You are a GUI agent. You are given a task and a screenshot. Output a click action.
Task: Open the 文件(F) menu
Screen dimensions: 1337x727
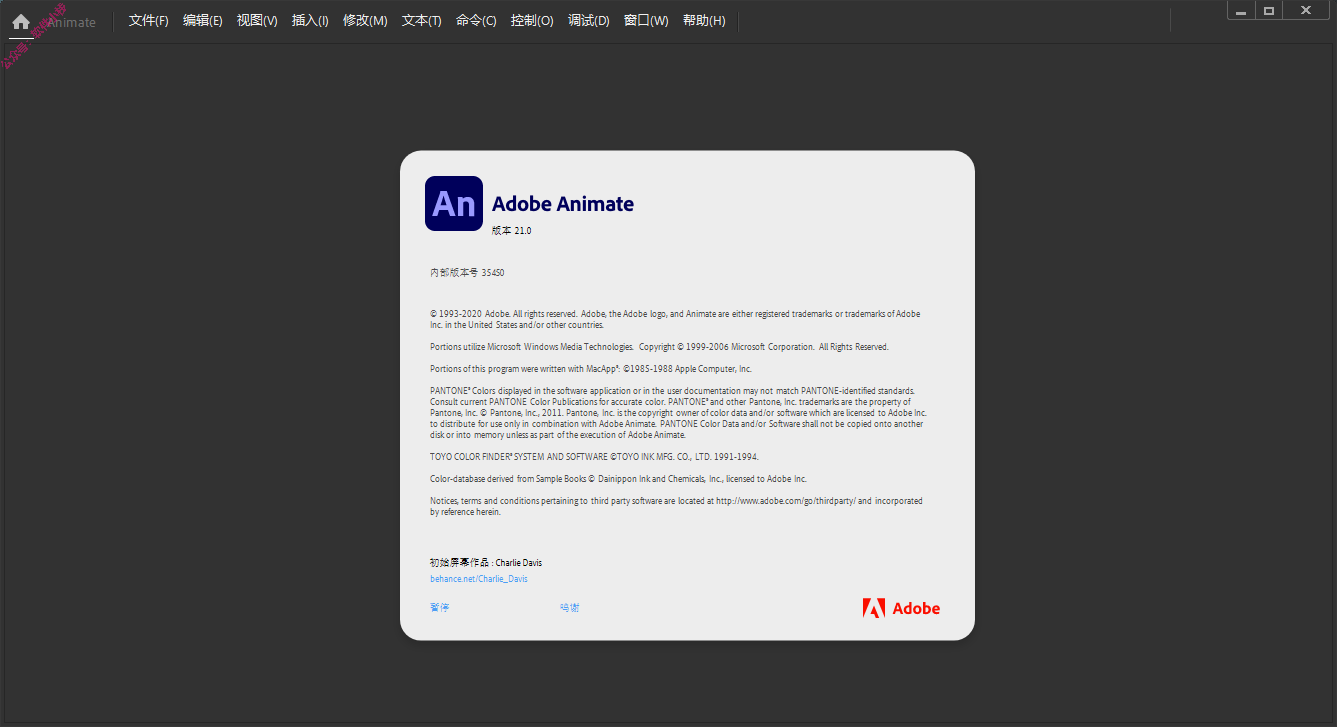149,21
